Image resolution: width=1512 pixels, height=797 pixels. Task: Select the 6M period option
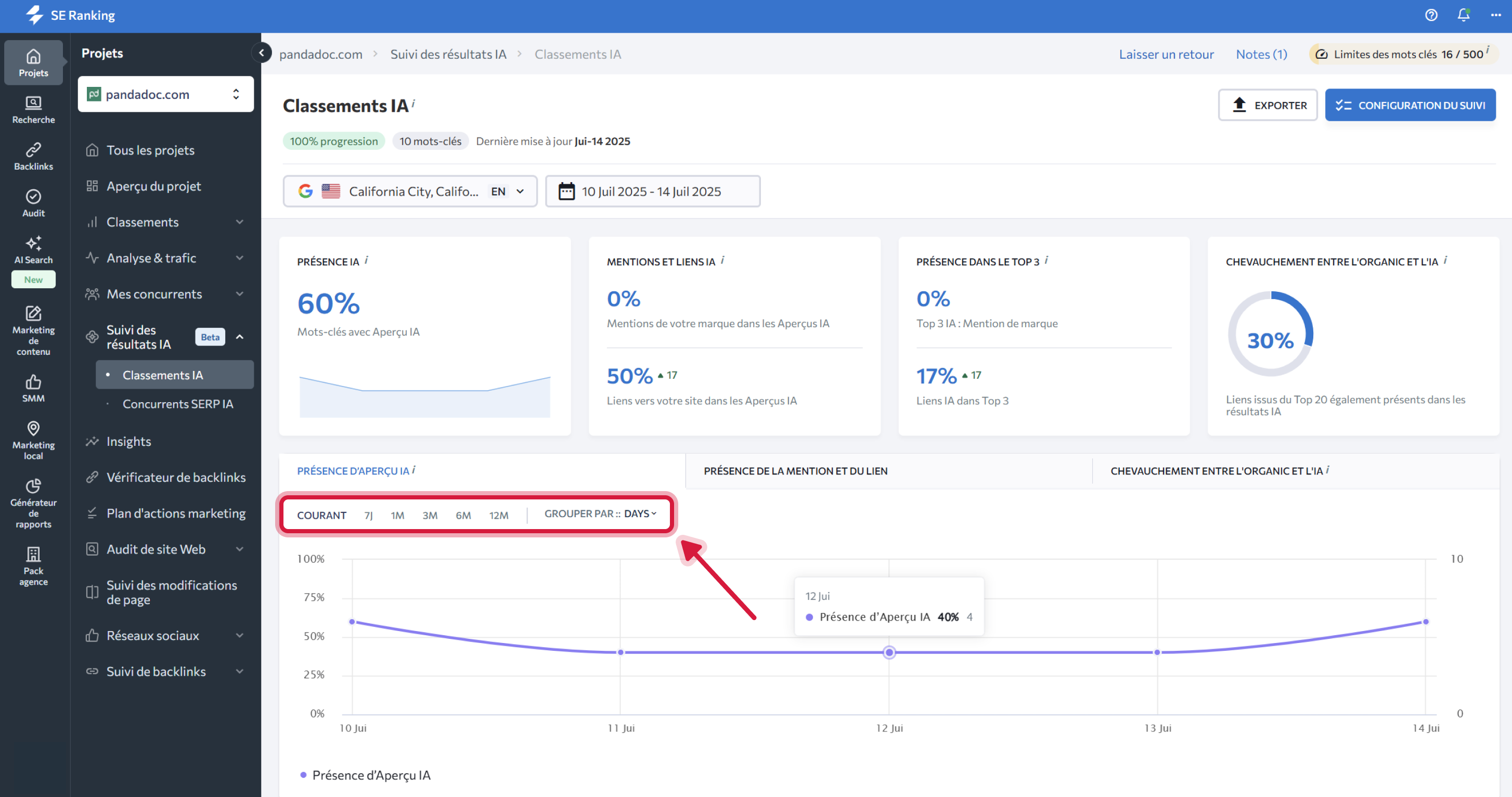(x=463, y=515)
